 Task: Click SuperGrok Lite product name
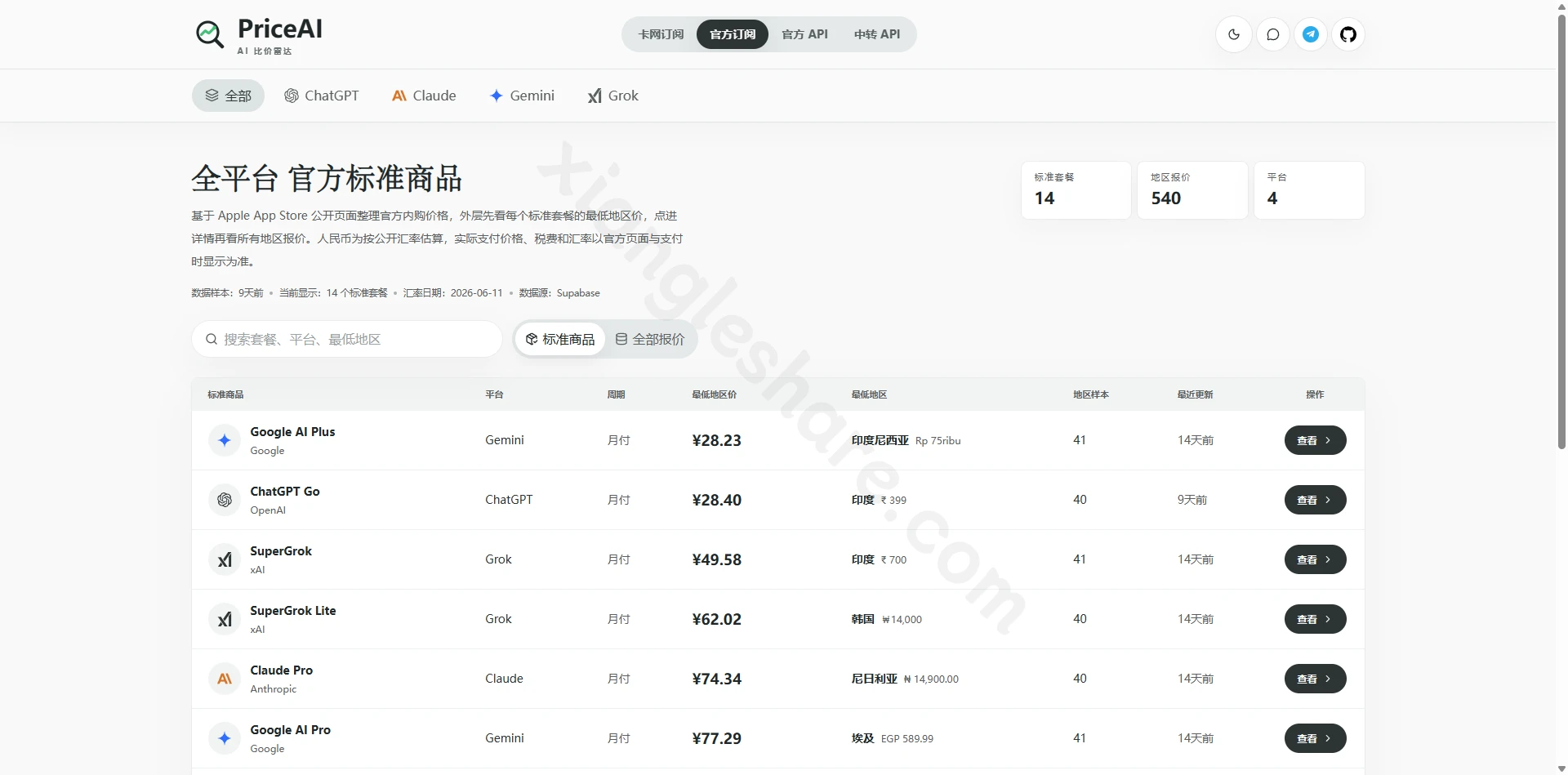292,611
